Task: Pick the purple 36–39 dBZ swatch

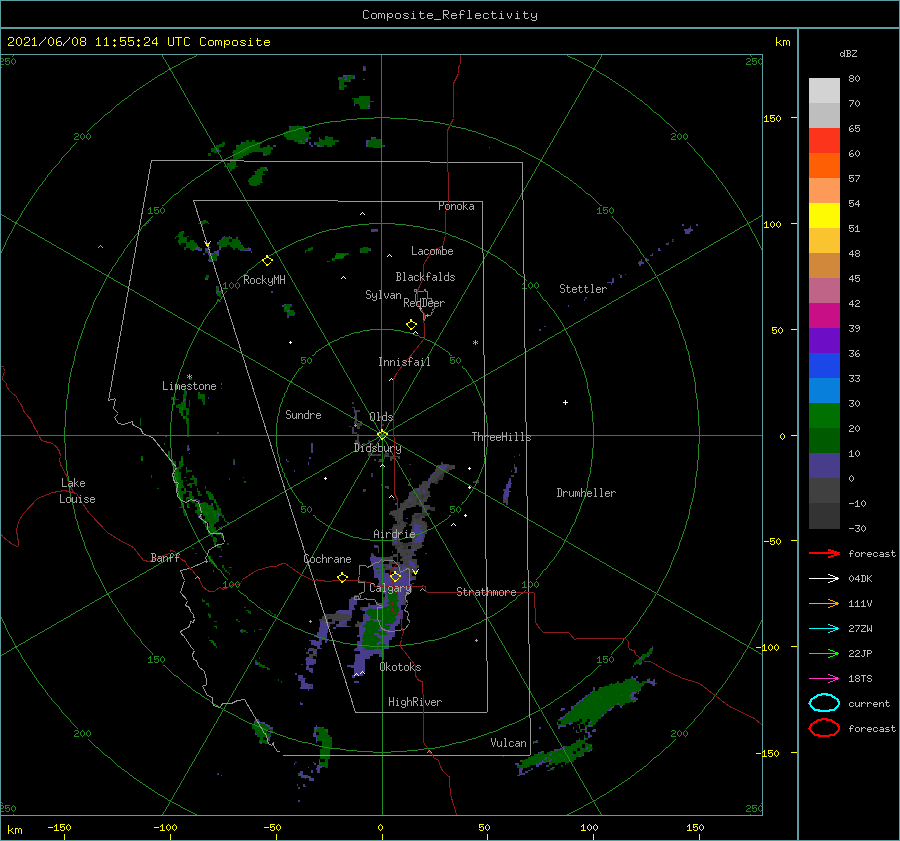Action: pos(824,341)
